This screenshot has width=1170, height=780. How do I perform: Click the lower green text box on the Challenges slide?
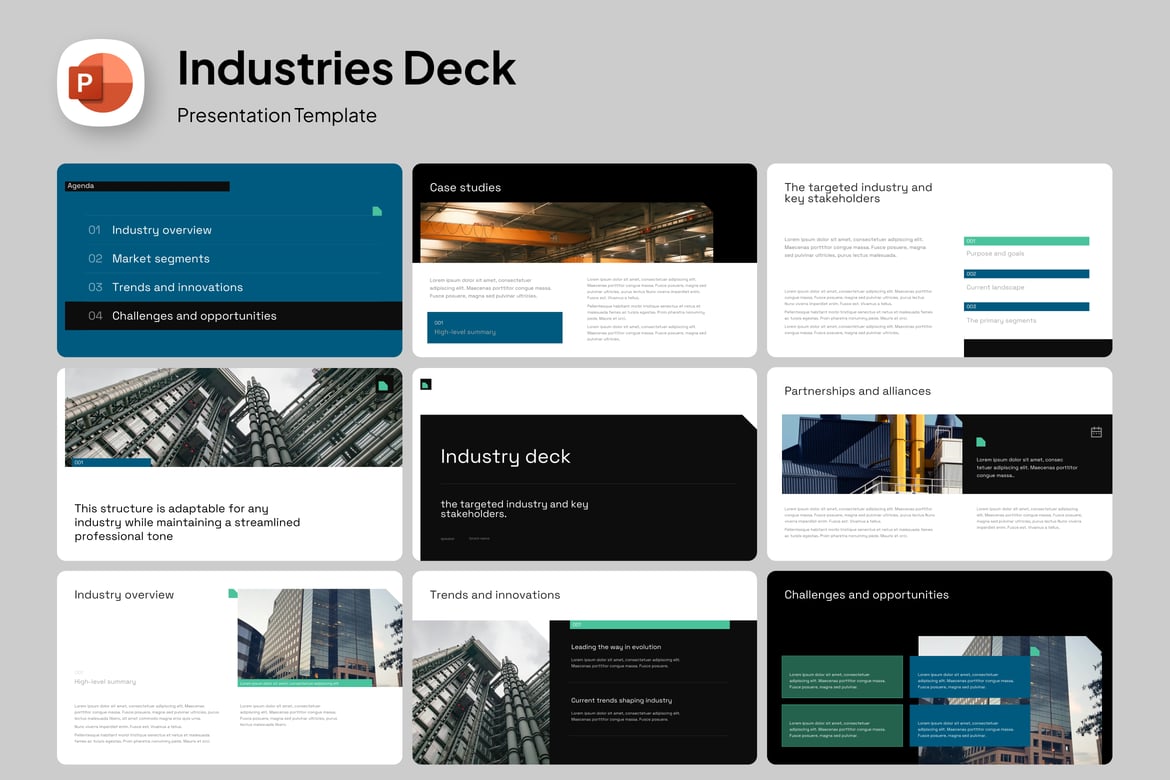842,726
